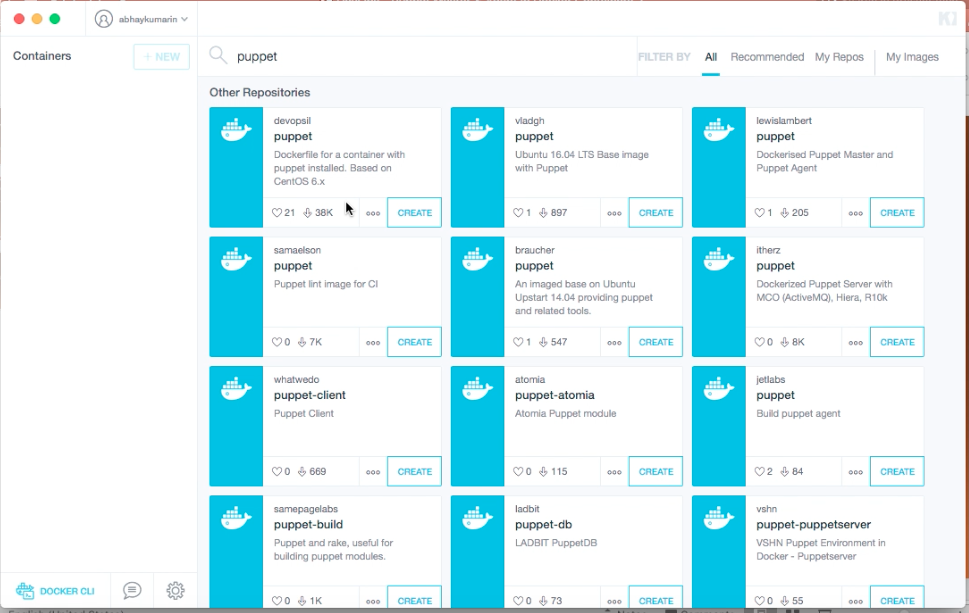
Task: Click the FILTER BY label
Action: click(664, 57)
